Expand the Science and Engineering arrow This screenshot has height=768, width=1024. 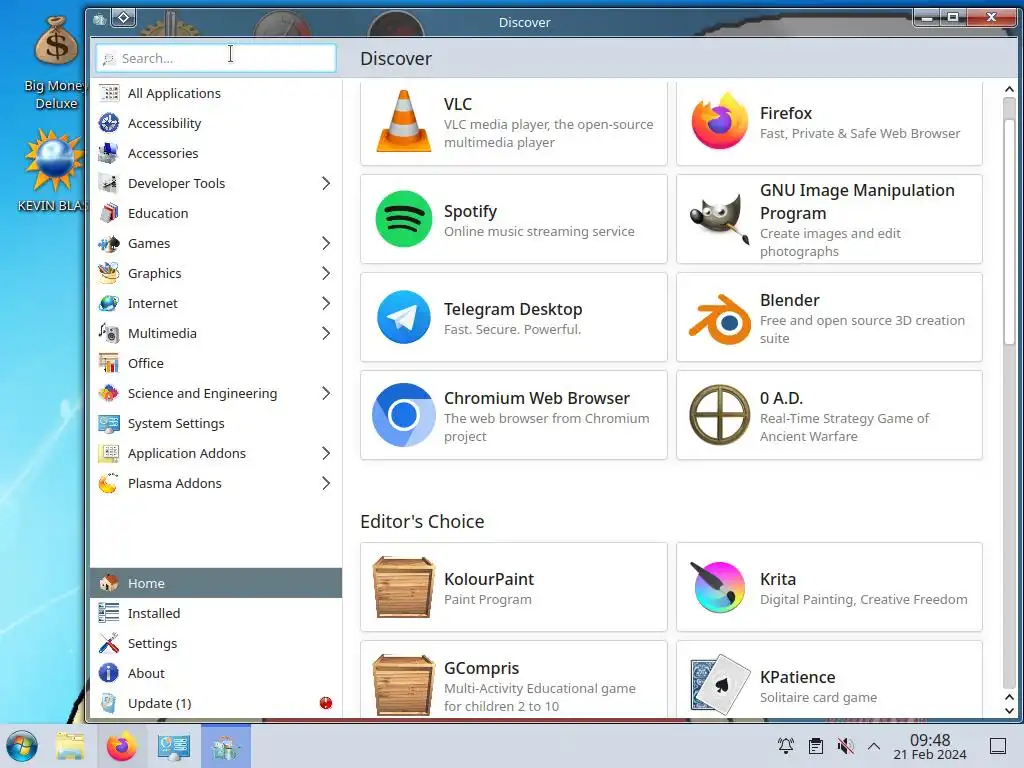pos(326,393)
